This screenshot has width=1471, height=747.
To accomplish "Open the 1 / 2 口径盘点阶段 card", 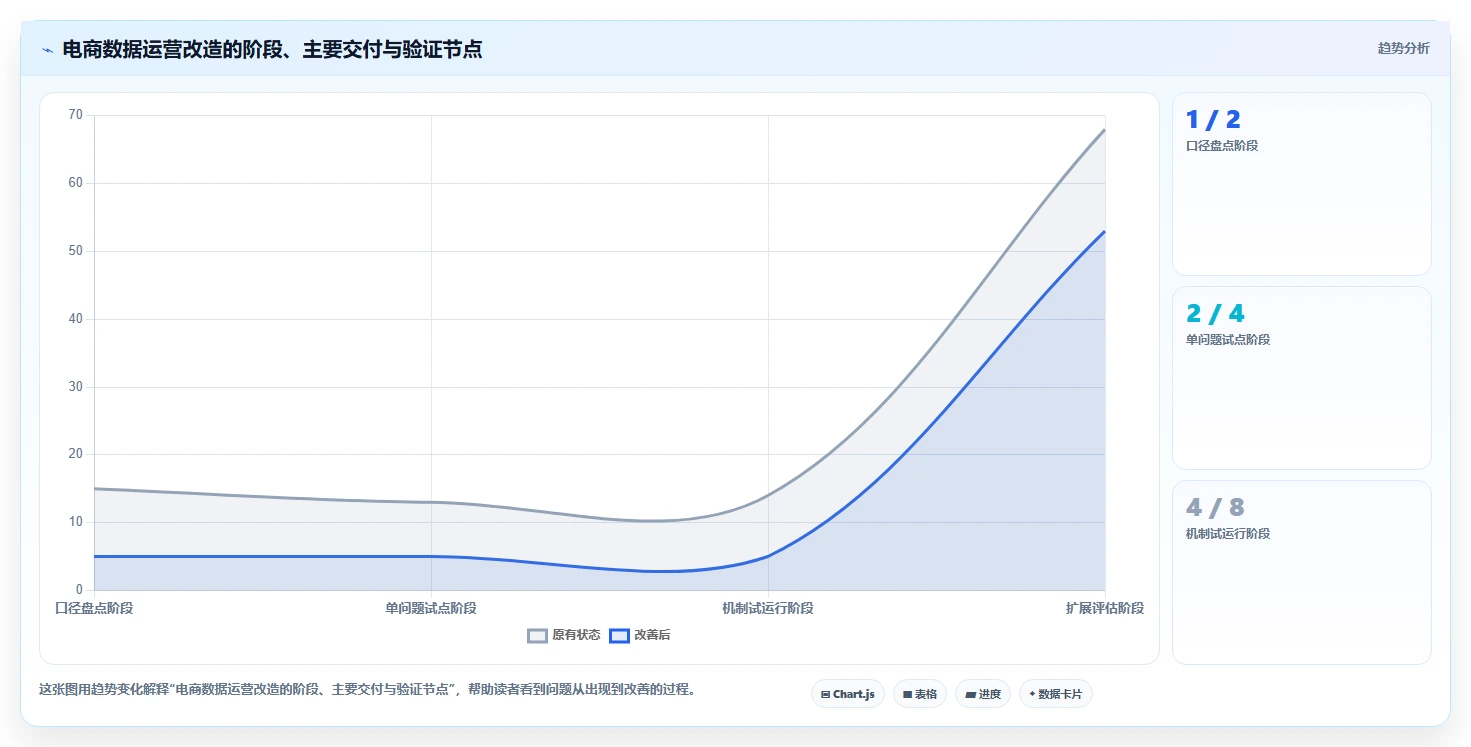I will [1302, 184].
